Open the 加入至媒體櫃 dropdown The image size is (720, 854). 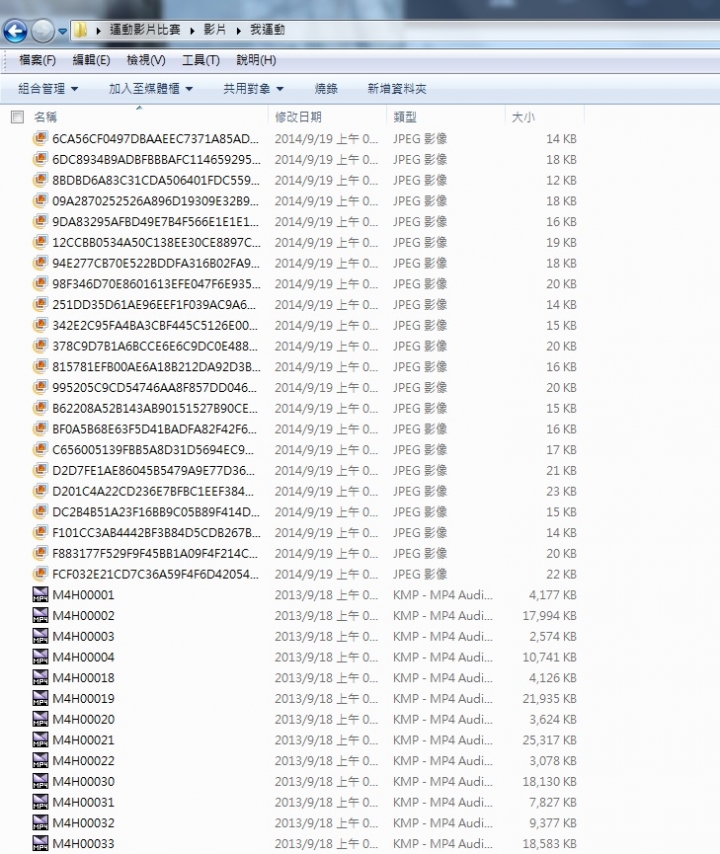pos(151,89)
